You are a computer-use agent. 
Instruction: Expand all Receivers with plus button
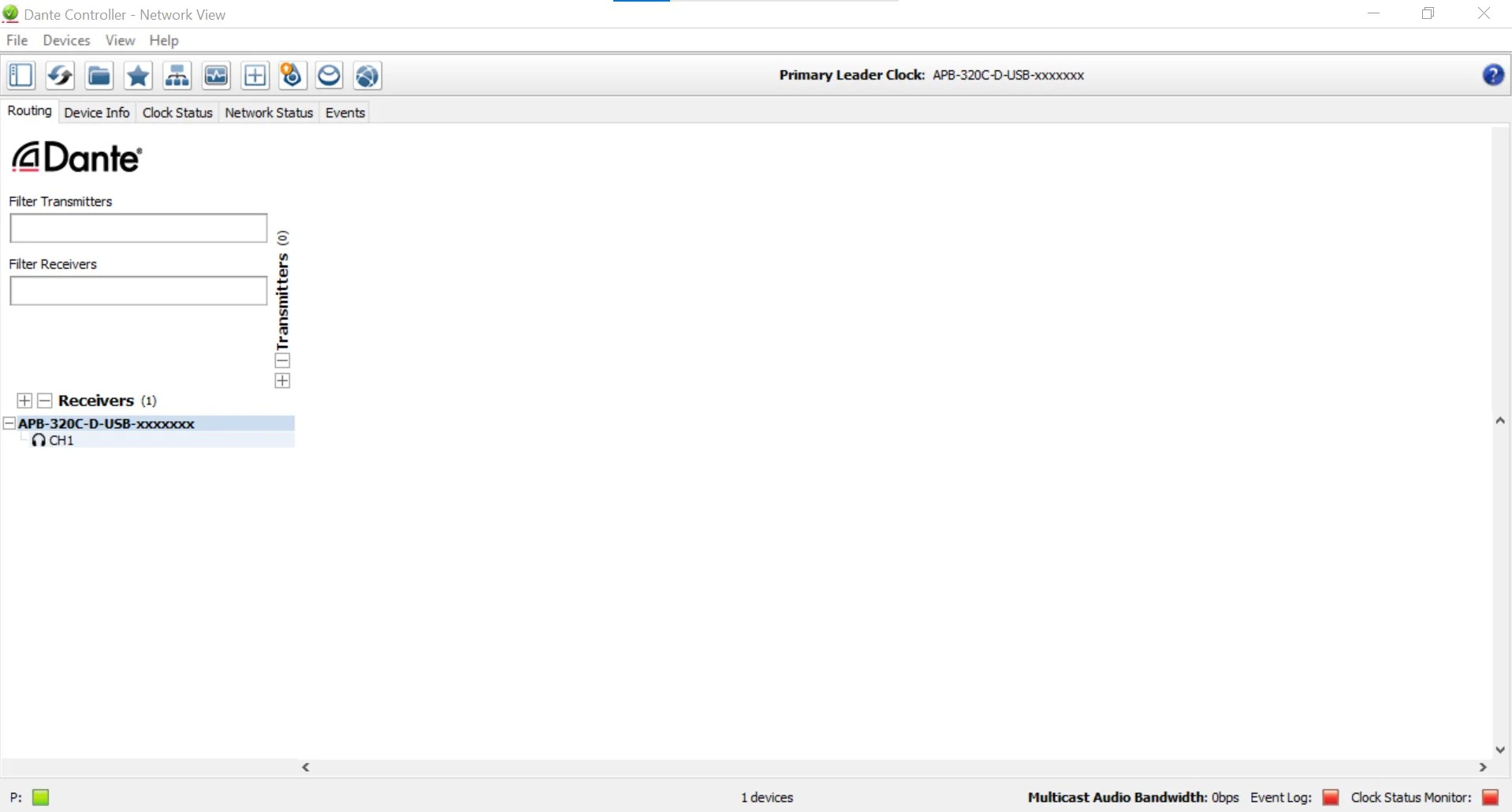pos(24,400)
